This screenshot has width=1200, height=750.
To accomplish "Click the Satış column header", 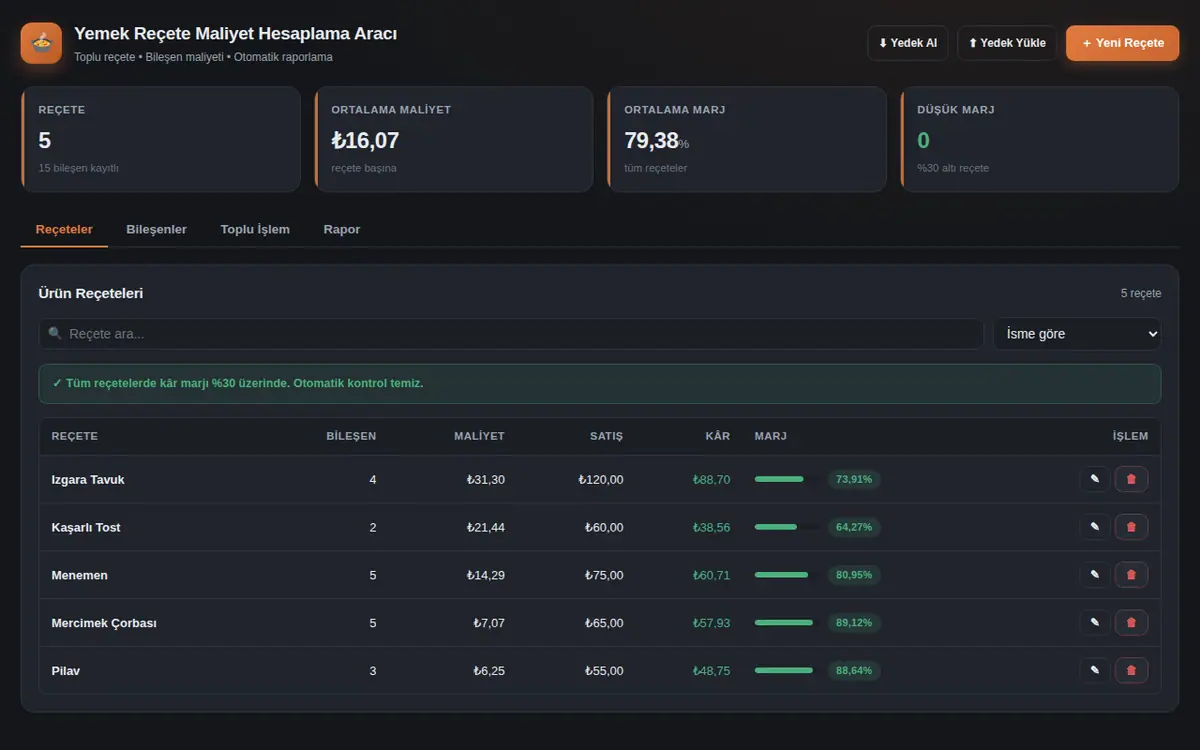I will coord(606,436).
